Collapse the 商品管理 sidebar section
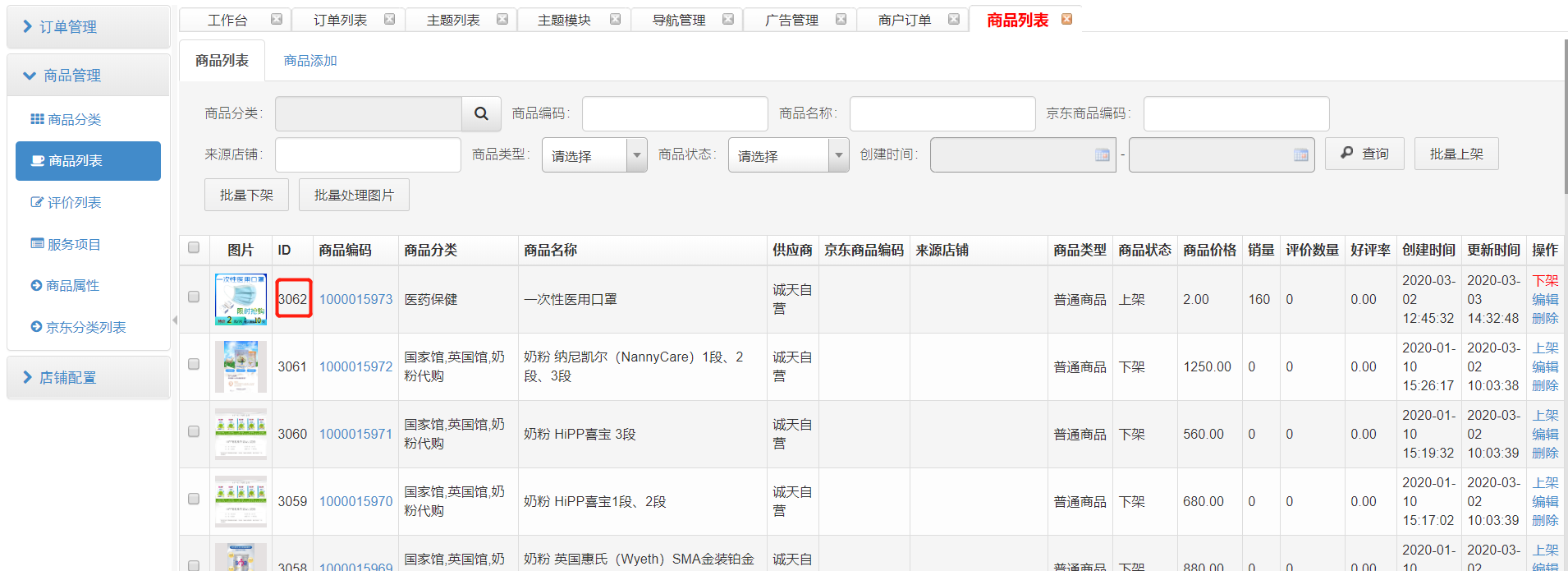Viewport: 1568px width, 571px height. click(x=88, y=76)
